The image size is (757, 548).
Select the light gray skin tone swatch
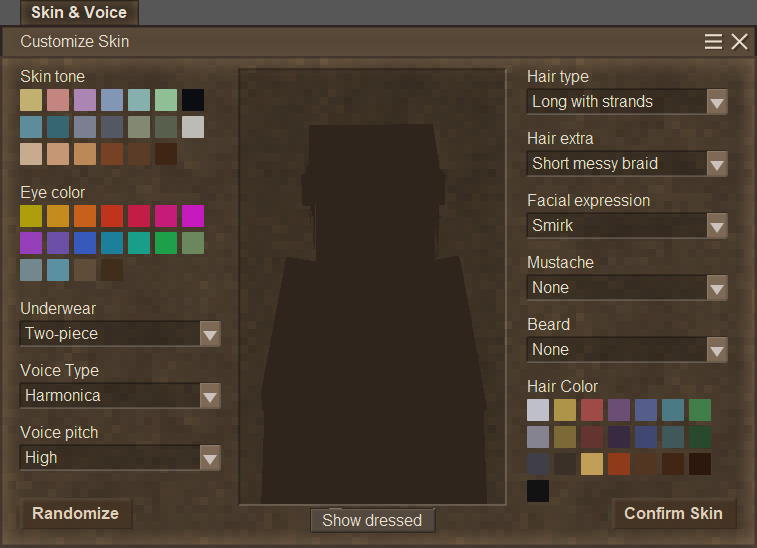(193, 127)
